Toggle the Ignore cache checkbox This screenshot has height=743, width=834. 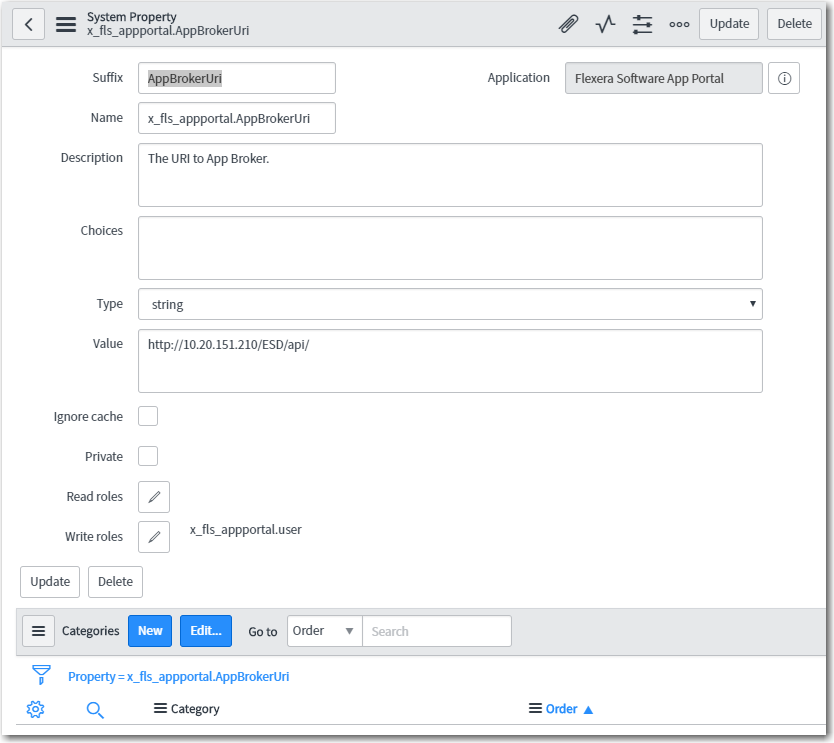[x=148, y=416]
